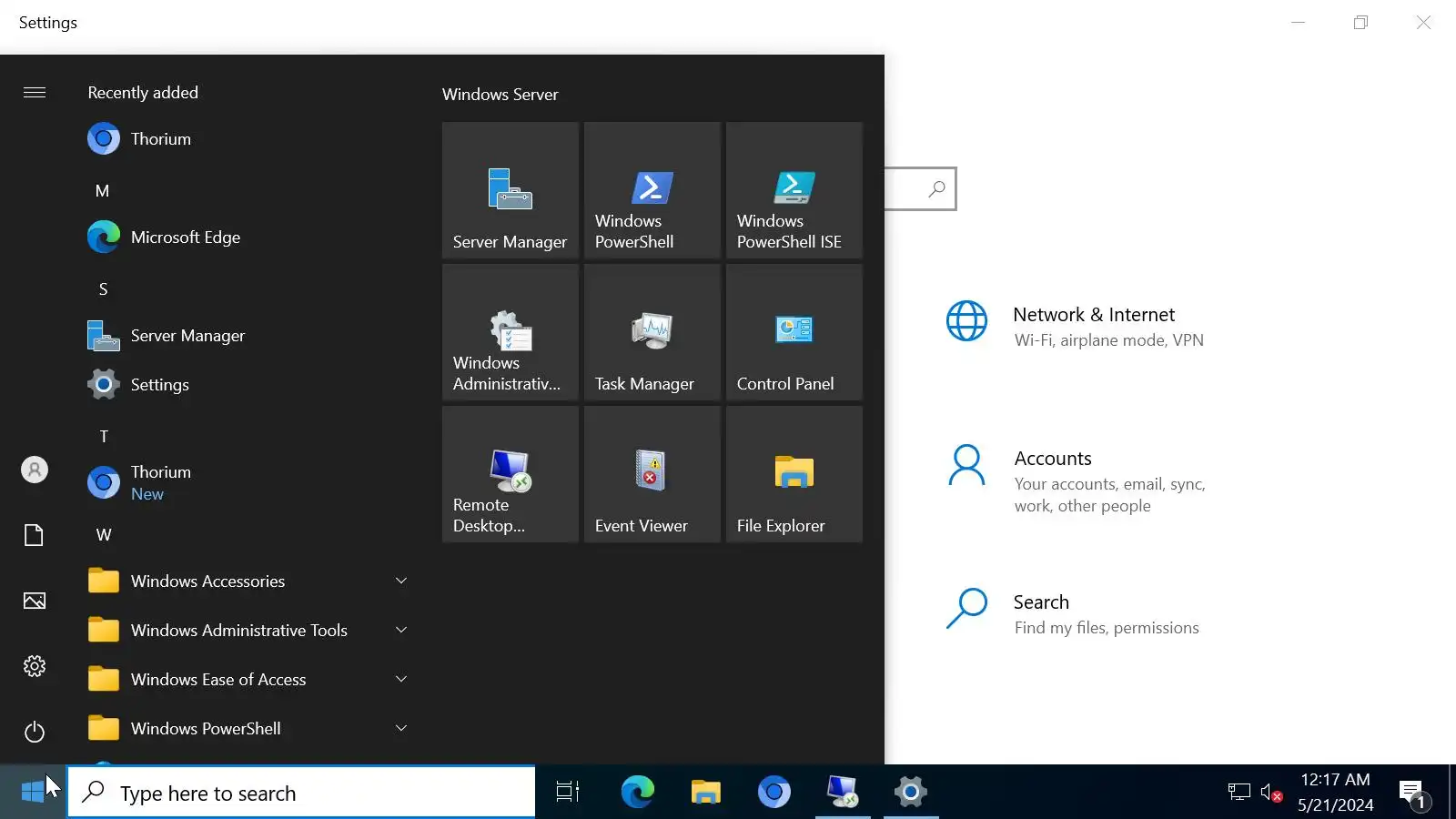Open the Windows Administrative Tools tile

coord(511,332)
